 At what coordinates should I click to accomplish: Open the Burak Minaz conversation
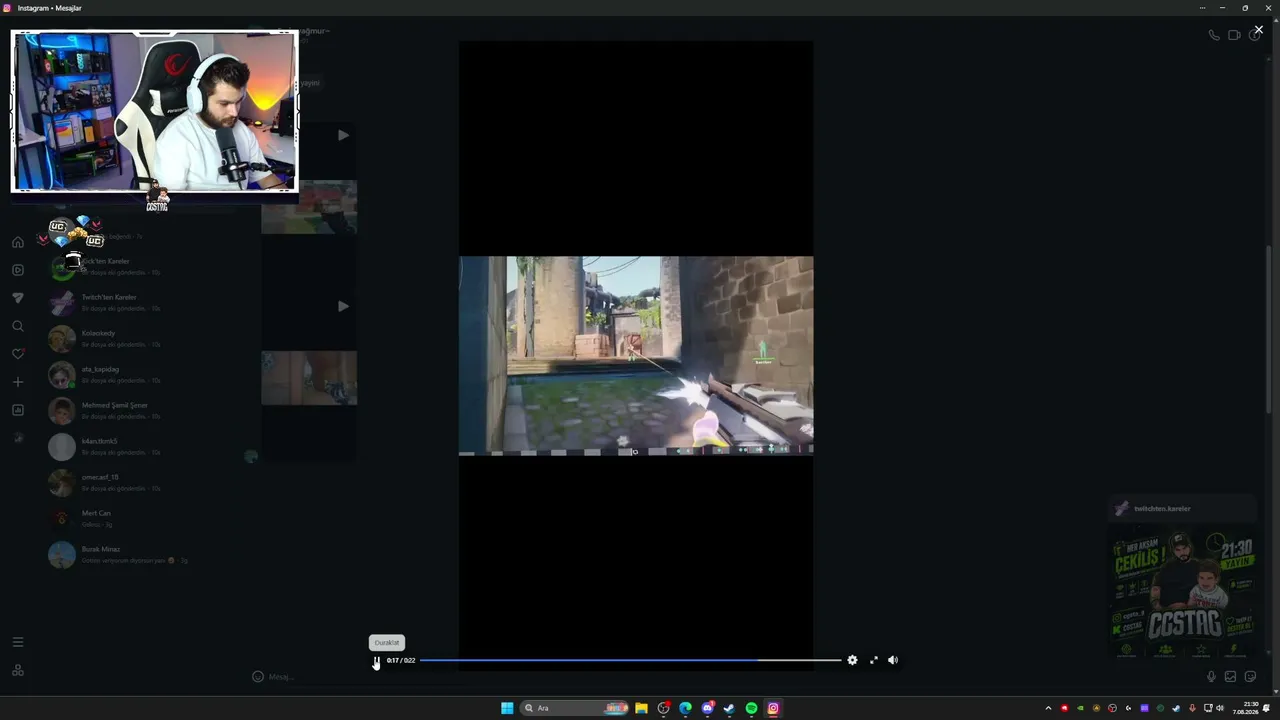140,555
